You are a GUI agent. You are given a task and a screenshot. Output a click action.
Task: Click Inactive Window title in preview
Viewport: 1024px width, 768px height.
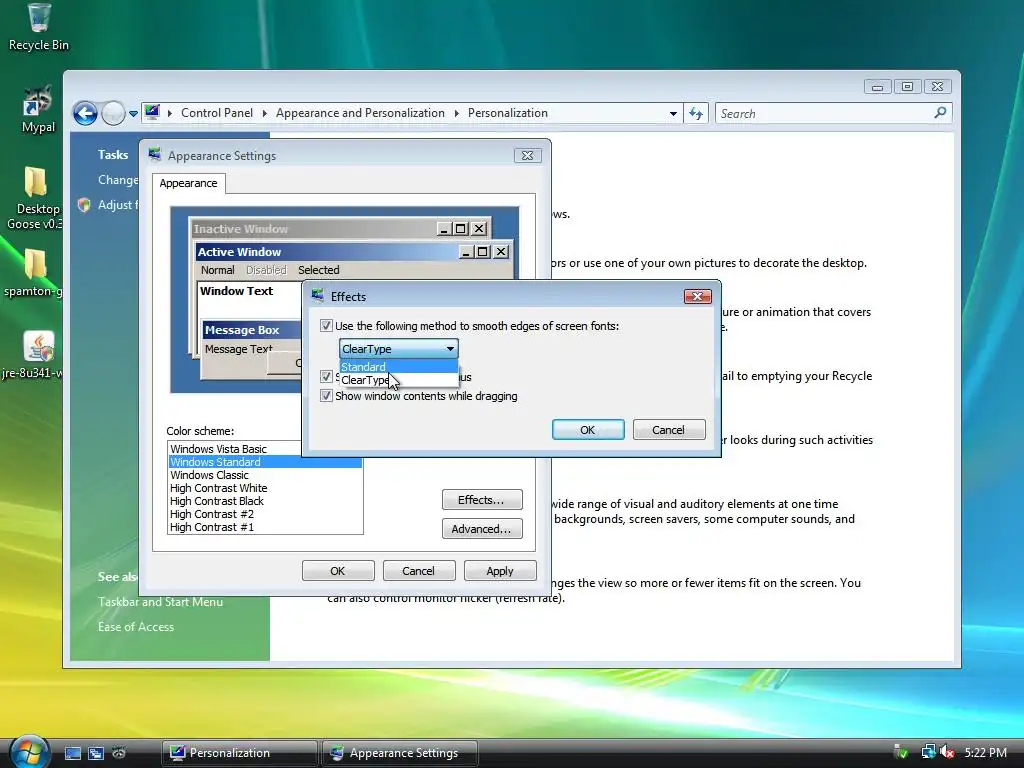(240, 229)
